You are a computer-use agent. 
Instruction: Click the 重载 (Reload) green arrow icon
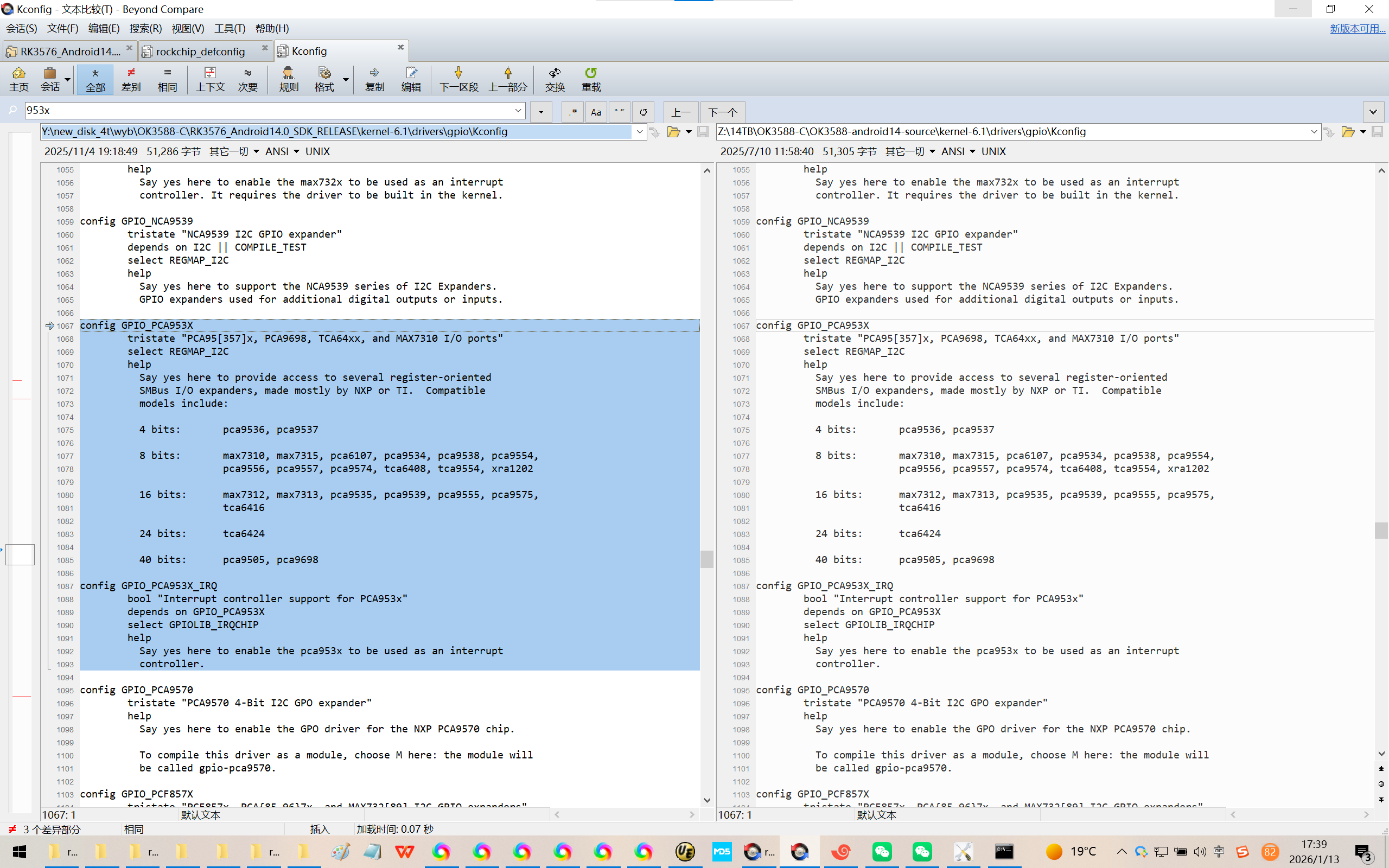coord(591,79)
